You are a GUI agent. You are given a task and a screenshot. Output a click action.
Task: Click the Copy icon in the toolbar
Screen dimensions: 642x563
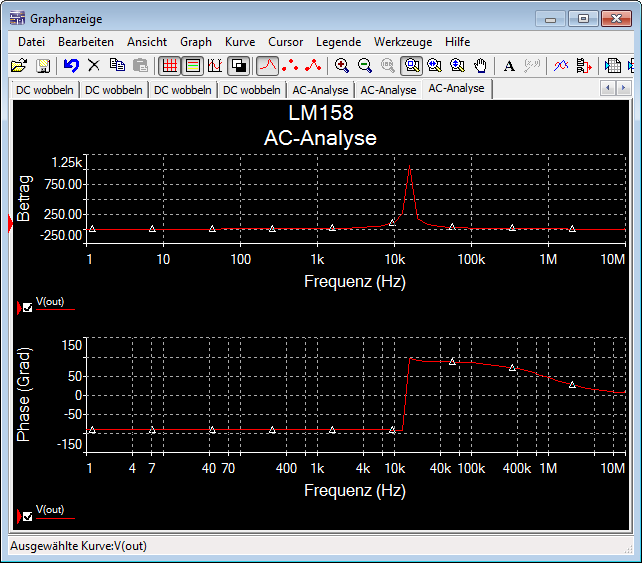pos(118,66)
